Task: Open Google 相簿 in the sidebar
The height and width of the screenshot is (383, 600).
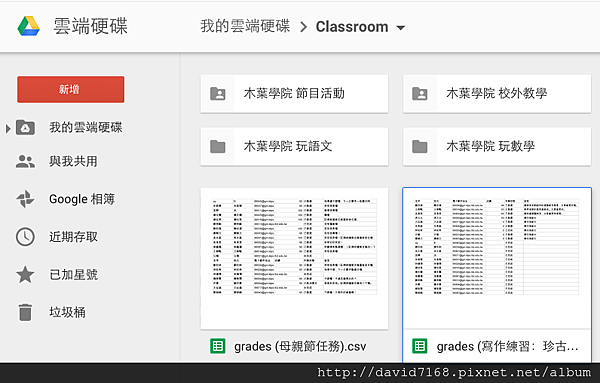Action: (x=82, y=199)
